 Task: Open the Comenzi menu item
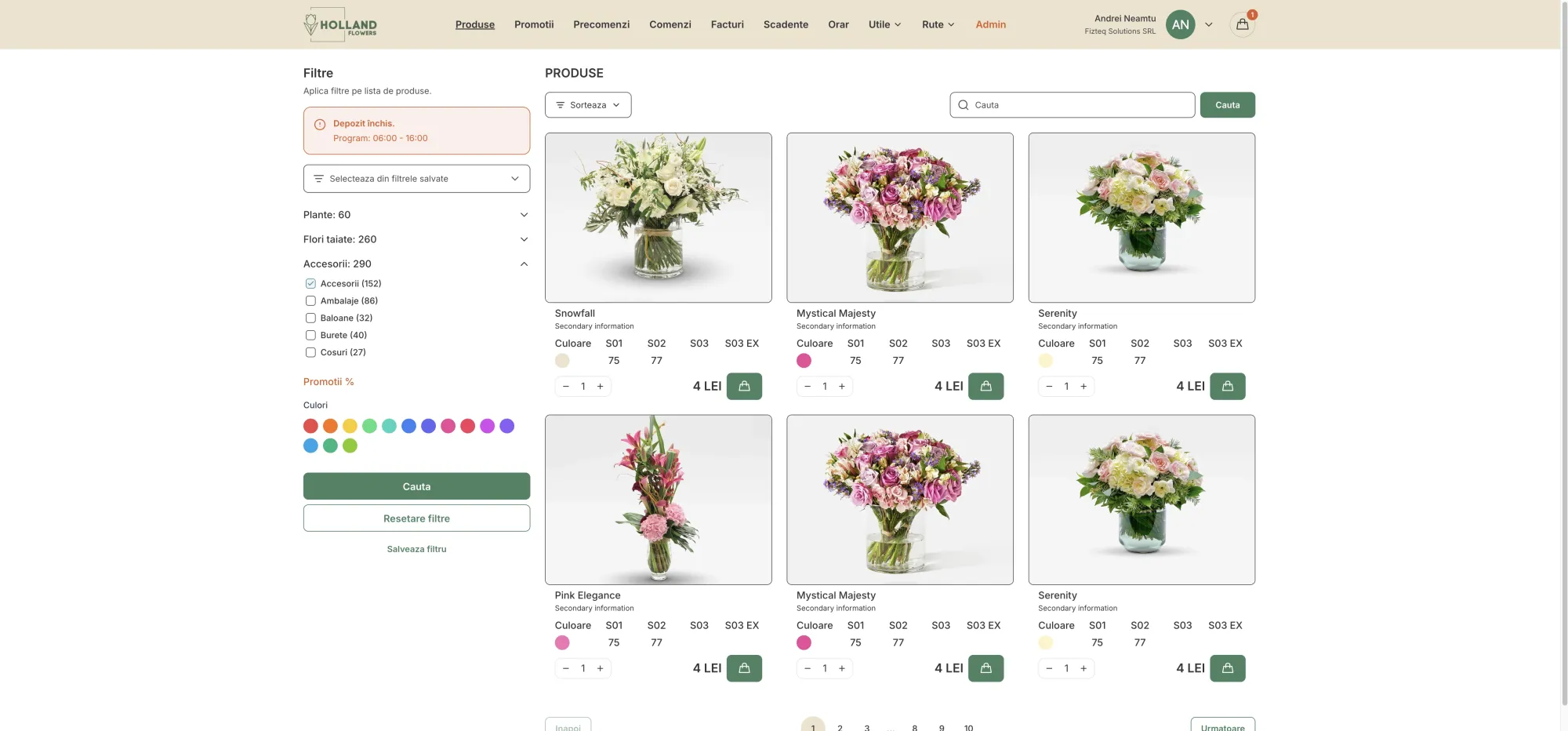pyautogui.click(x=670, y=24)
